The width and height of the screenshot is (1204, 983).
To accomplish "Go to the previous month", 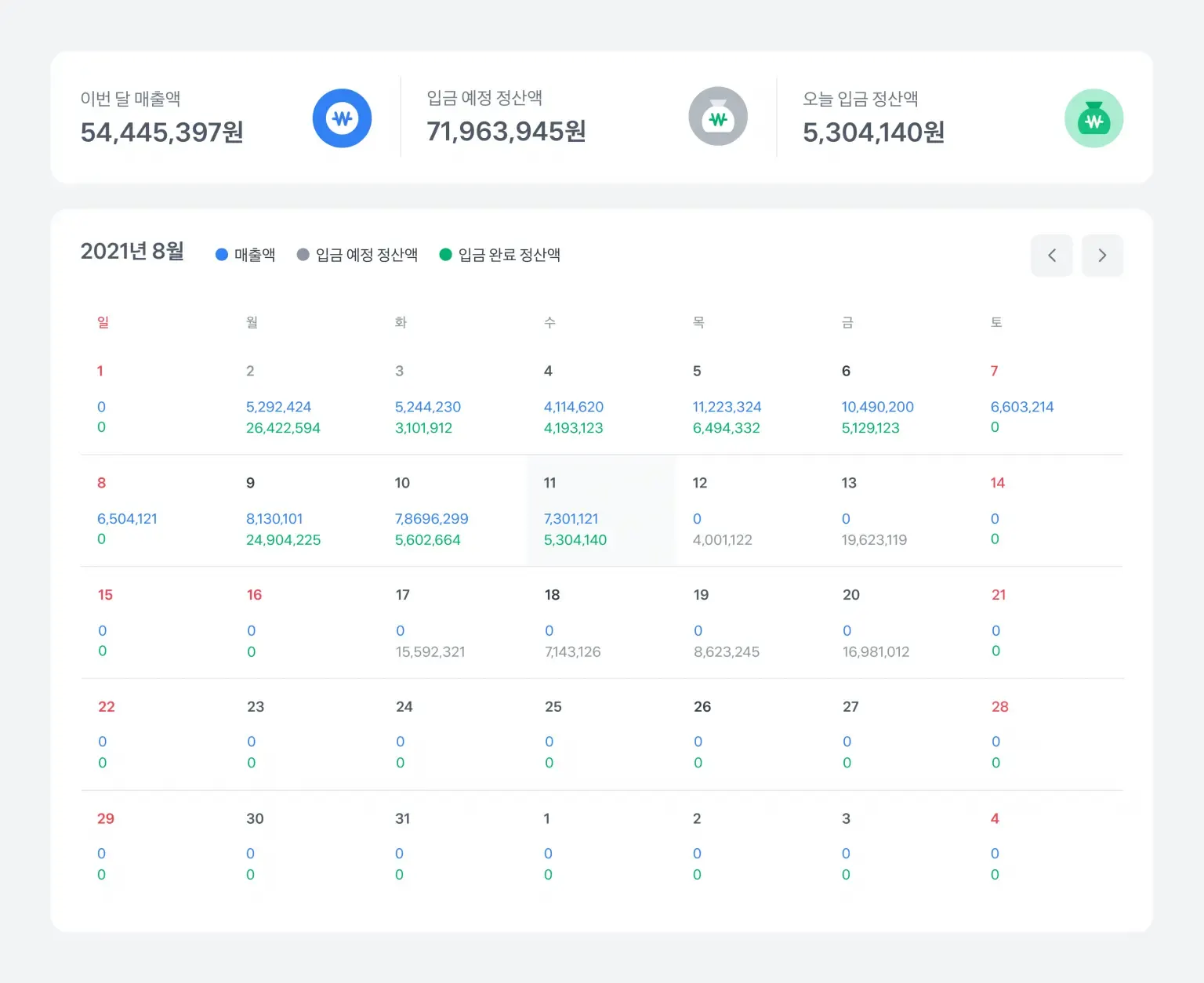I will pos(1052,256).
